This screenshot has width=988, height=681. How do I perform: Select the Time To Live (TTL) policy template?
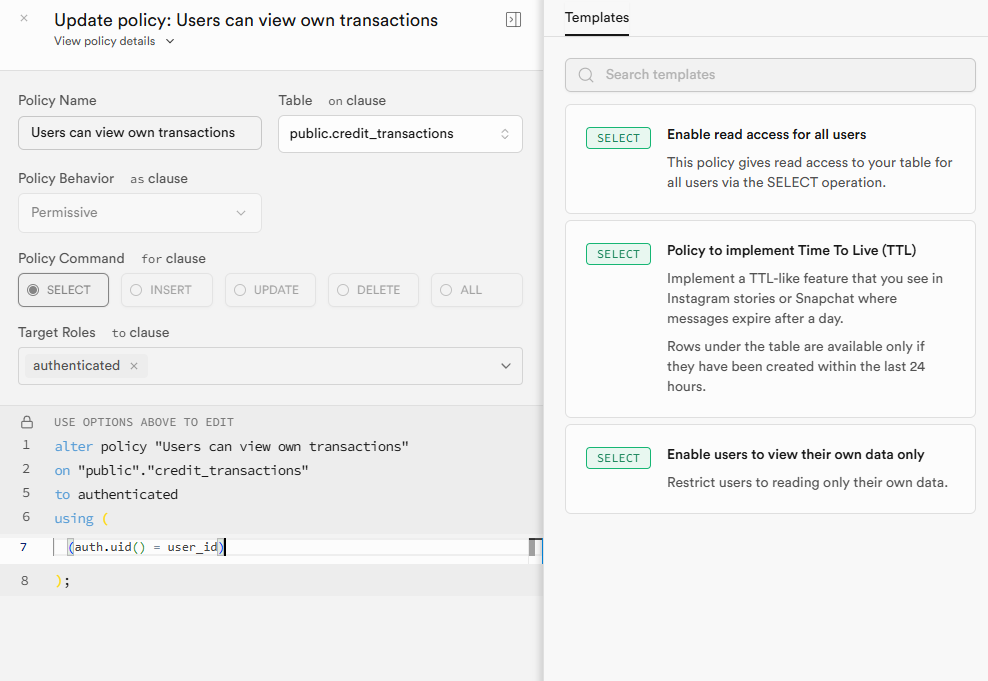point(770,319)
